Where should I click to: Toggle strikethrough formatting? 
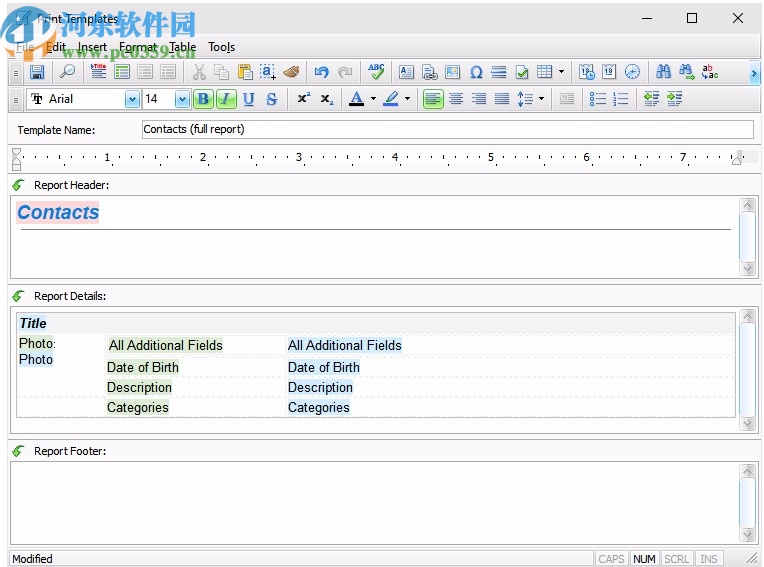coord(271,99)
